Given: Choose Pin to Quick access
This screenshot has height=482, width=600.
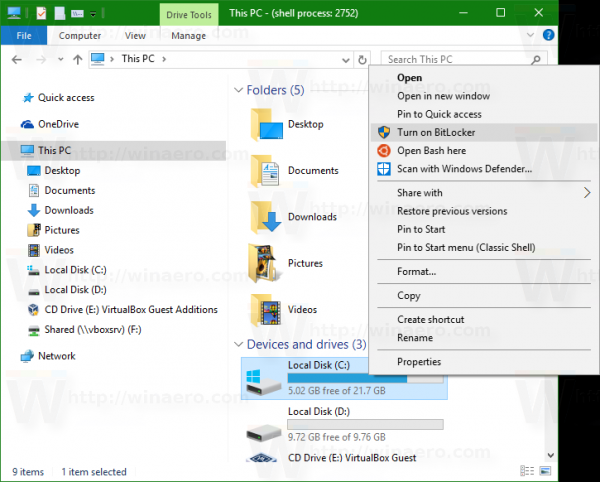Looking at the screenshot, I should click(484, 114).
